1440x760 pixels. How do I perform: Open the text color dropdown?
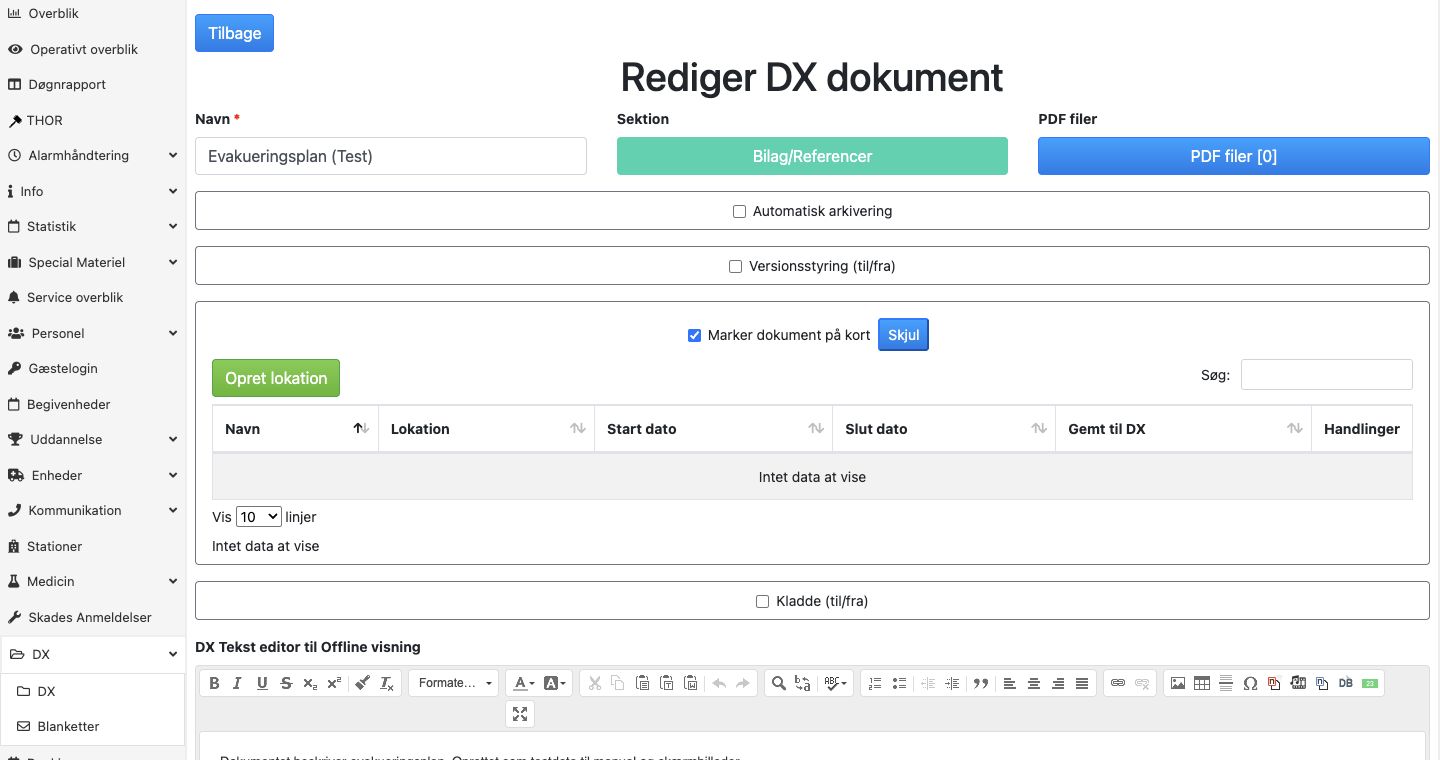523,683
